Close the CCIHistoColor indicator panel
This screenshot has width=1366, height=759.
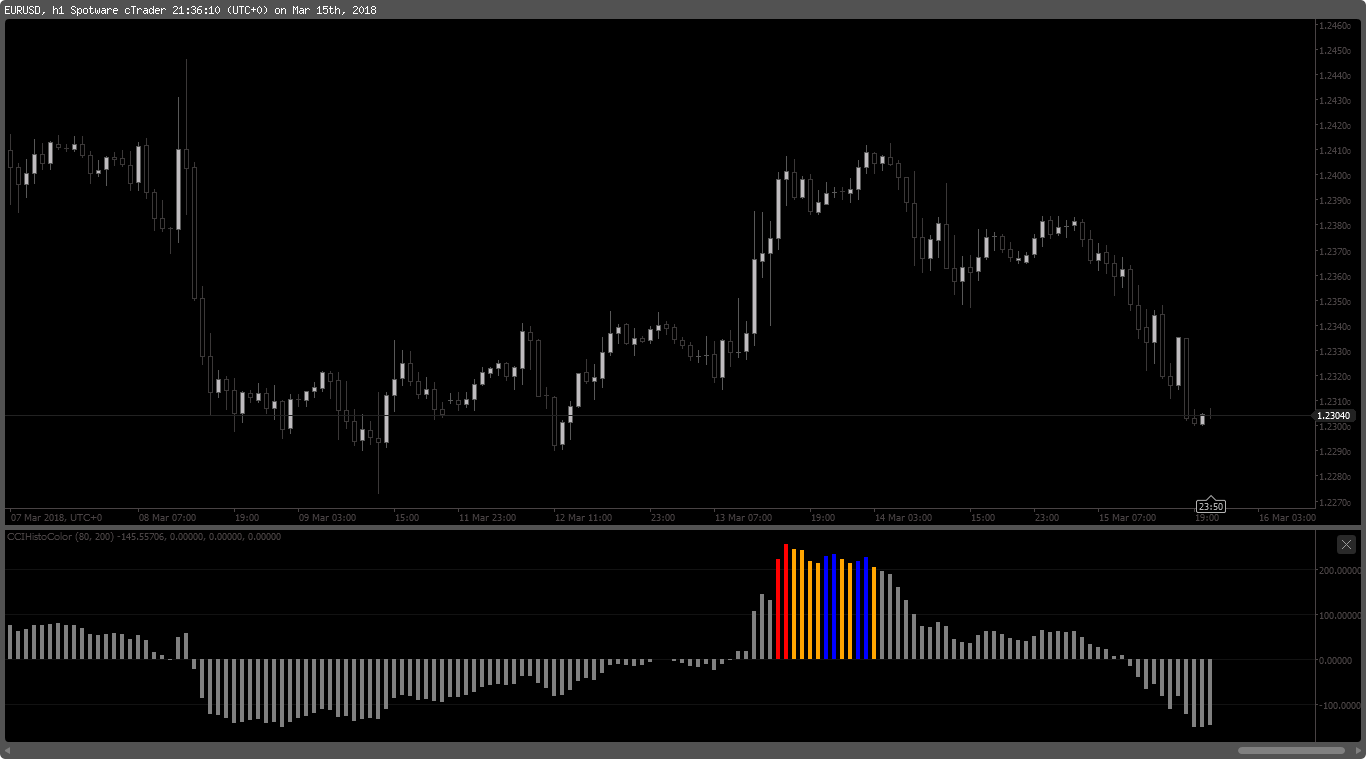click(x=1346, y=544)
